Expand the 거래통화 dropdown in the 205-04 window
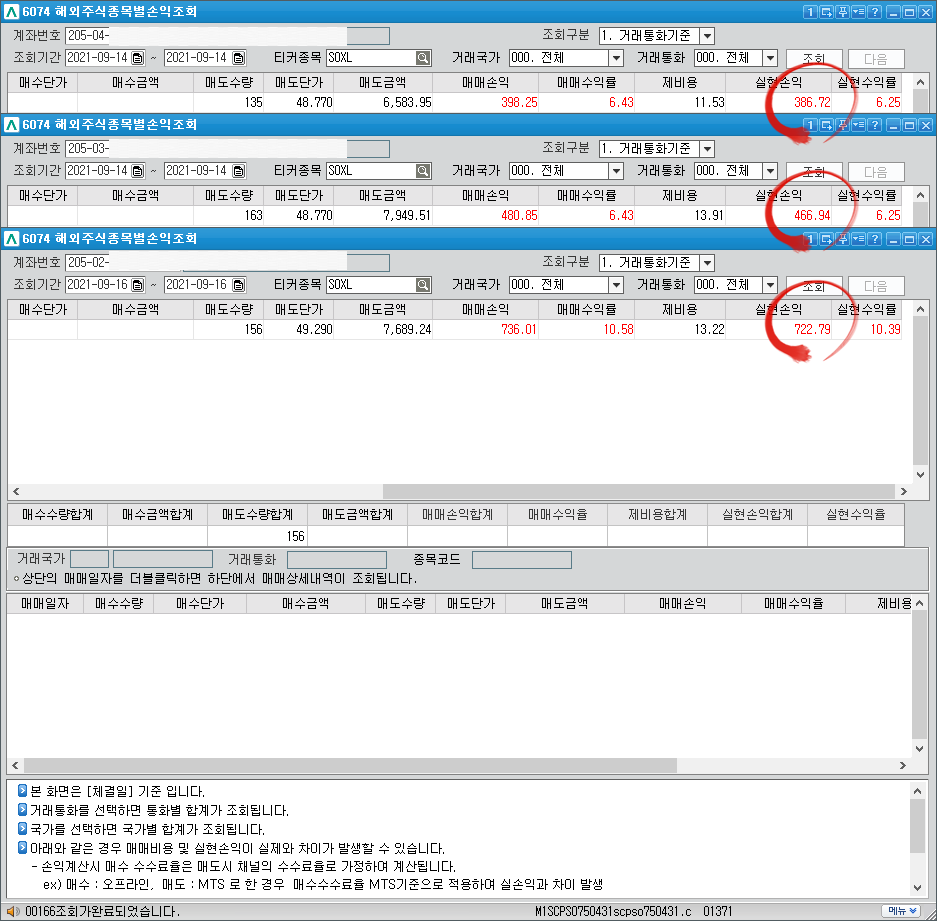Image resolution: width=937 pixels, height=921 pixels. (770, 58)
